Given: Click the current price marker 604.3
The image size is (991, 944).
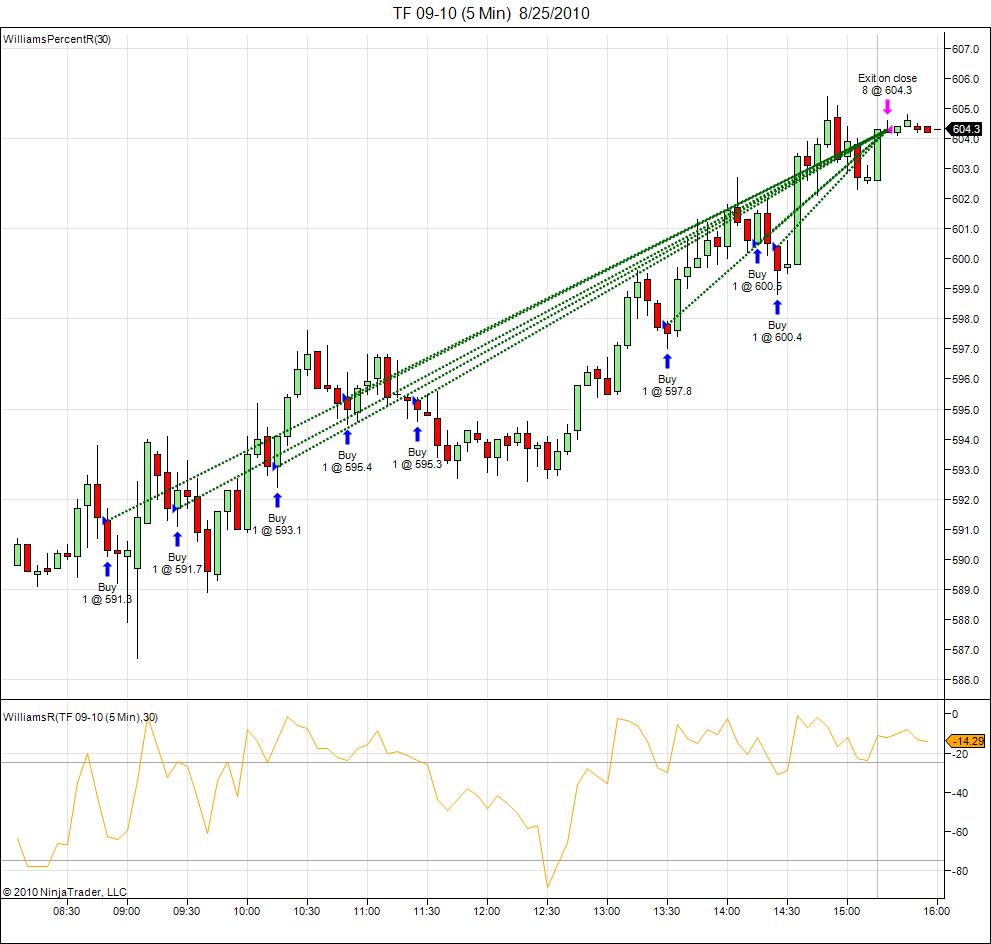Looking at the screenshot, I should point(963,129).
